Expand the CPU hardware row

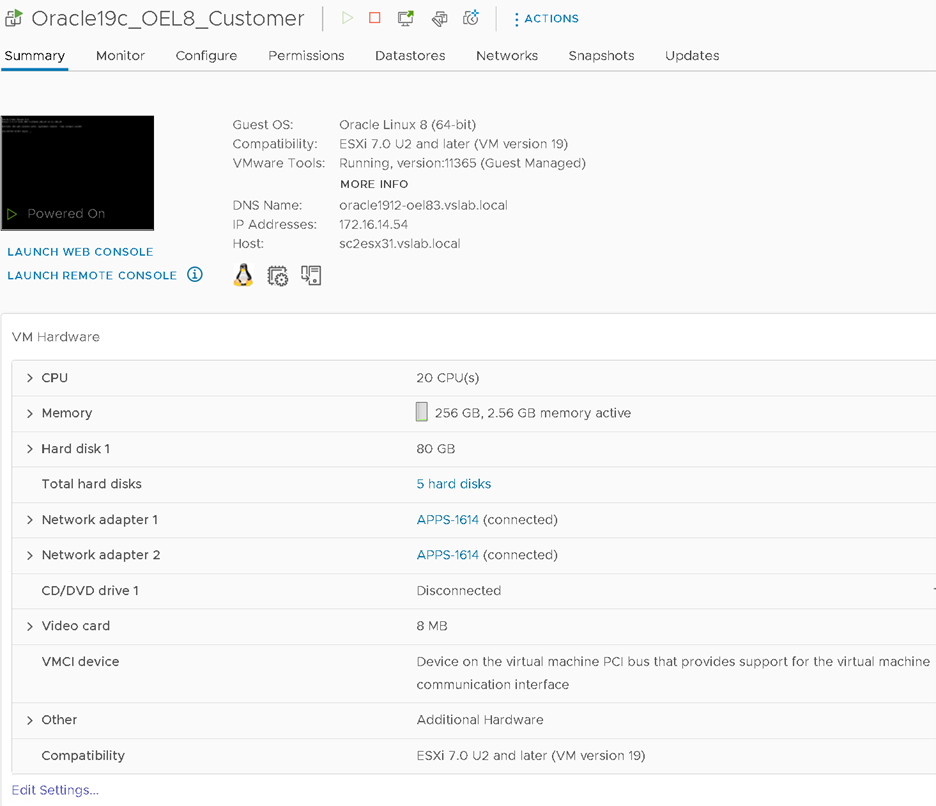(30, 378)
